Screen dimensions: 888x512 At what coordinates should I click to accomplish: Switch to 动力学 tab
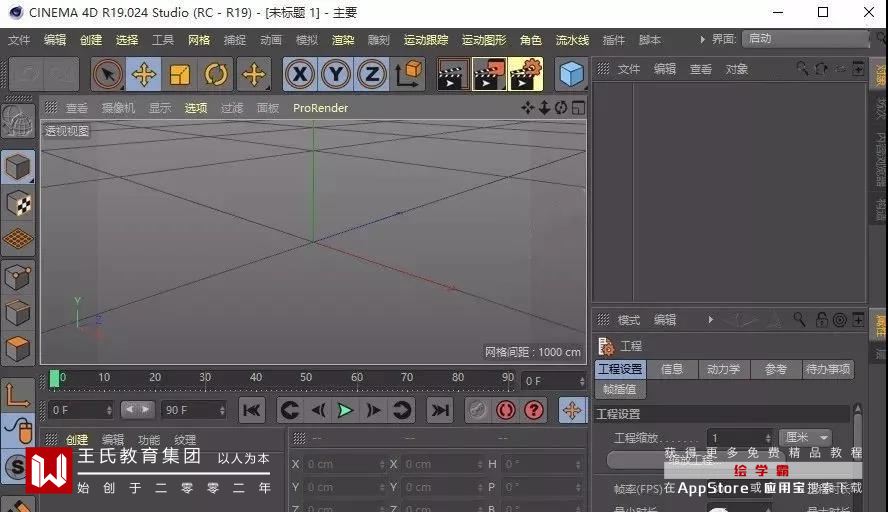point(723,369)
